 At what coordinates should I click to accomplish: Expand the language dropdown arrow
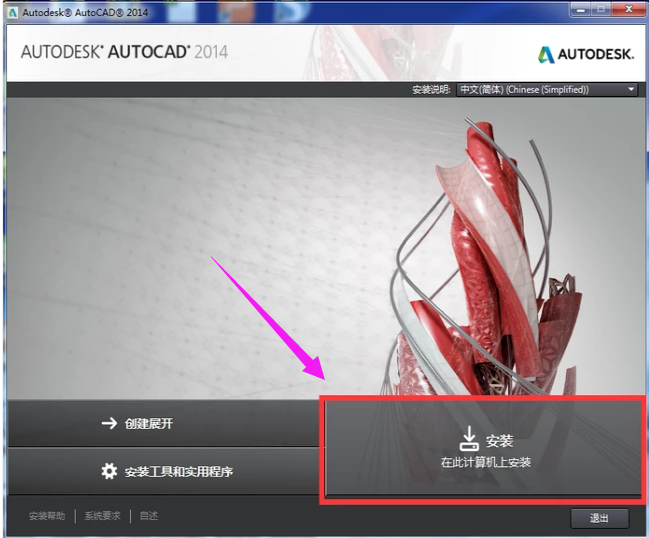(631, 90)
